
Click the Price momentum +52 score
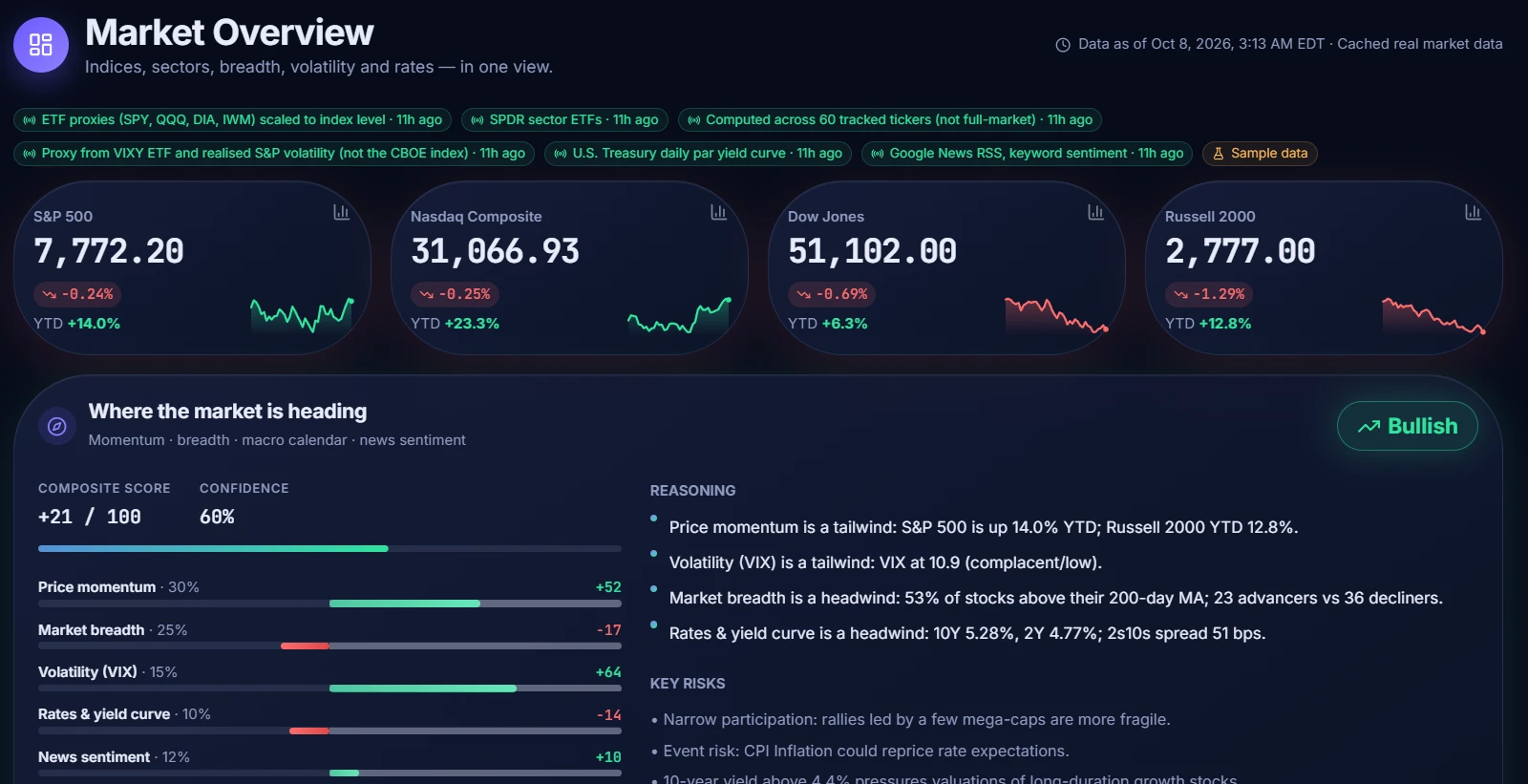[x=608, y=587]
